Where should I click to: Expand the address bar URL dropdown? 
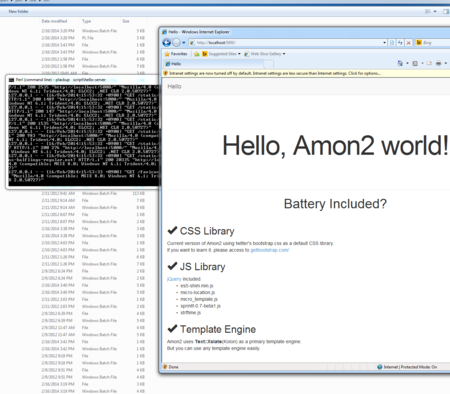(384, 43)
